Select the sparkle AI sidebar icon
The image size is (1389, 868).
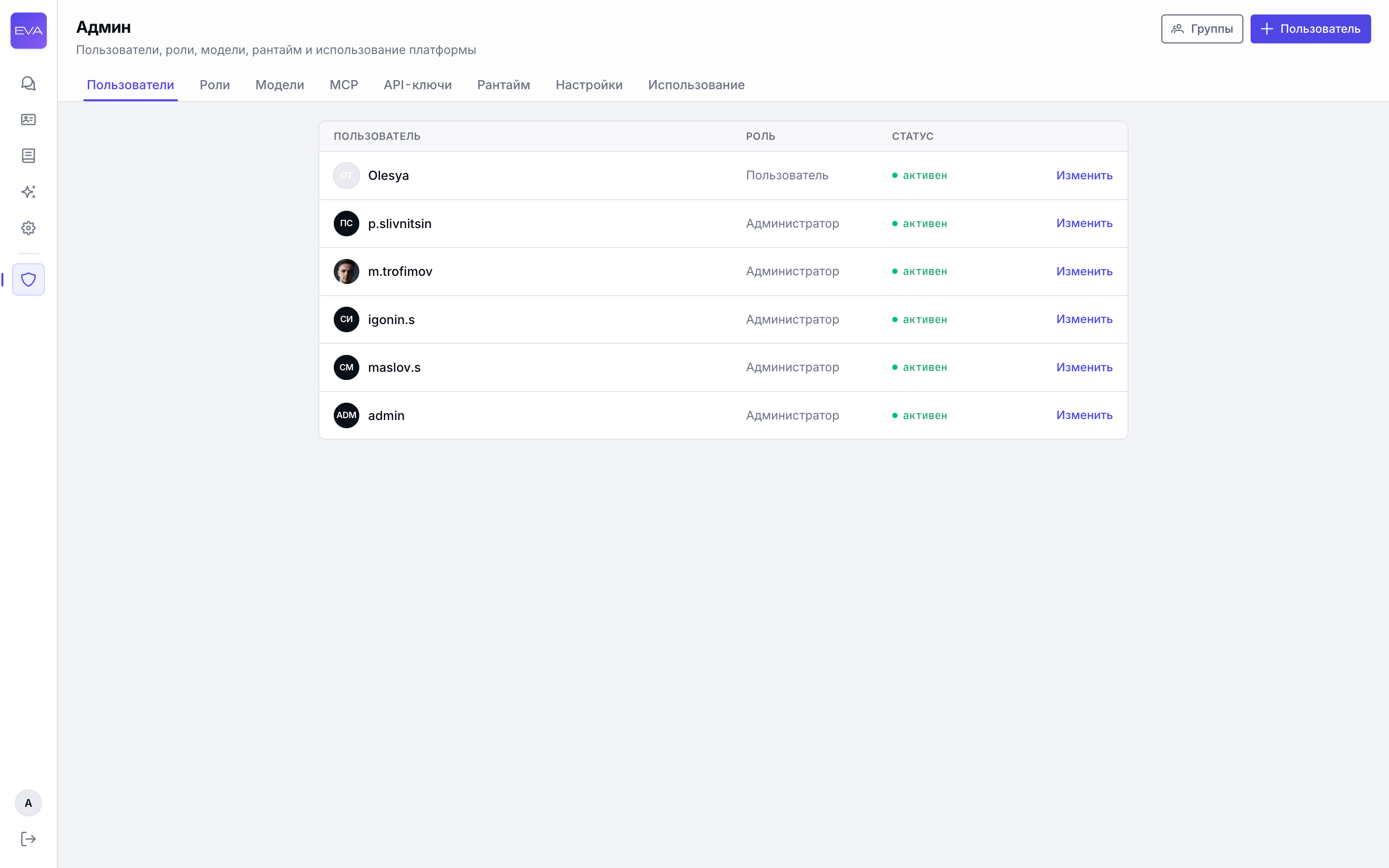(x=28, y=192)
